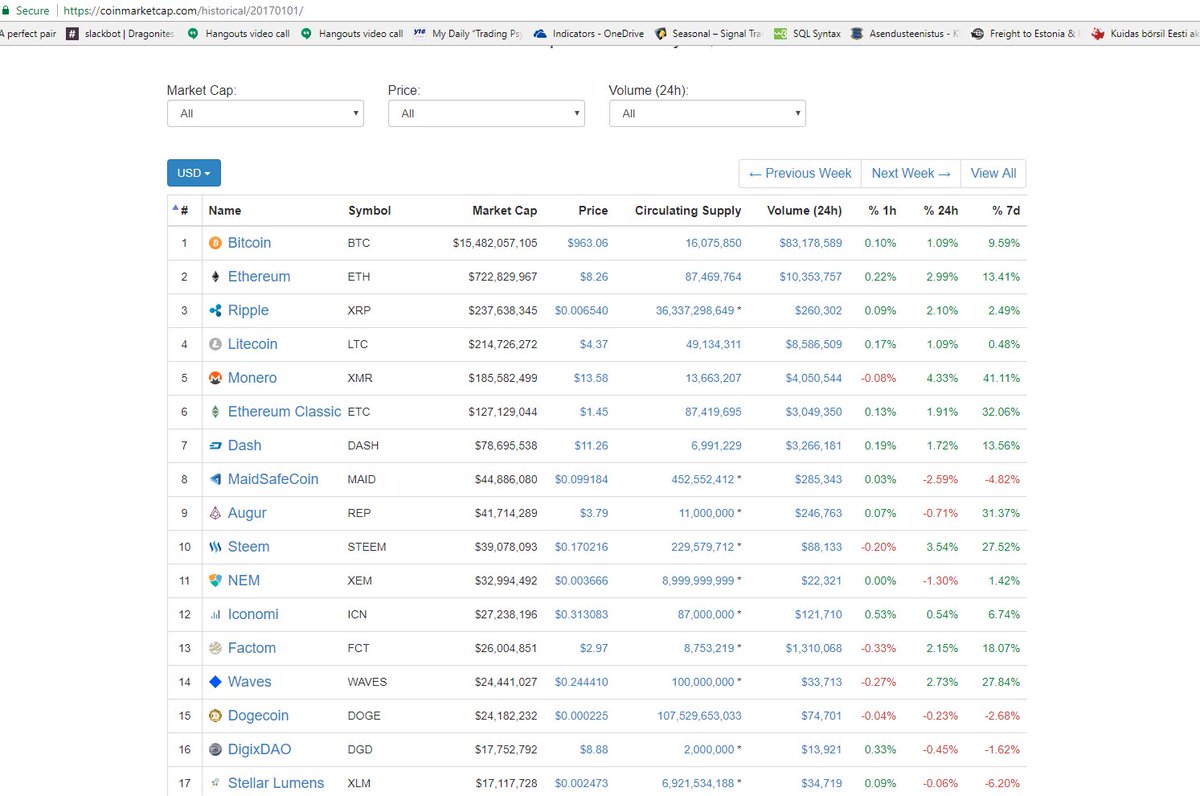Viewport: 1200px width, 796px height.
Task: Click Iconomi 1h change 0.53%
Action: [880, 615]
